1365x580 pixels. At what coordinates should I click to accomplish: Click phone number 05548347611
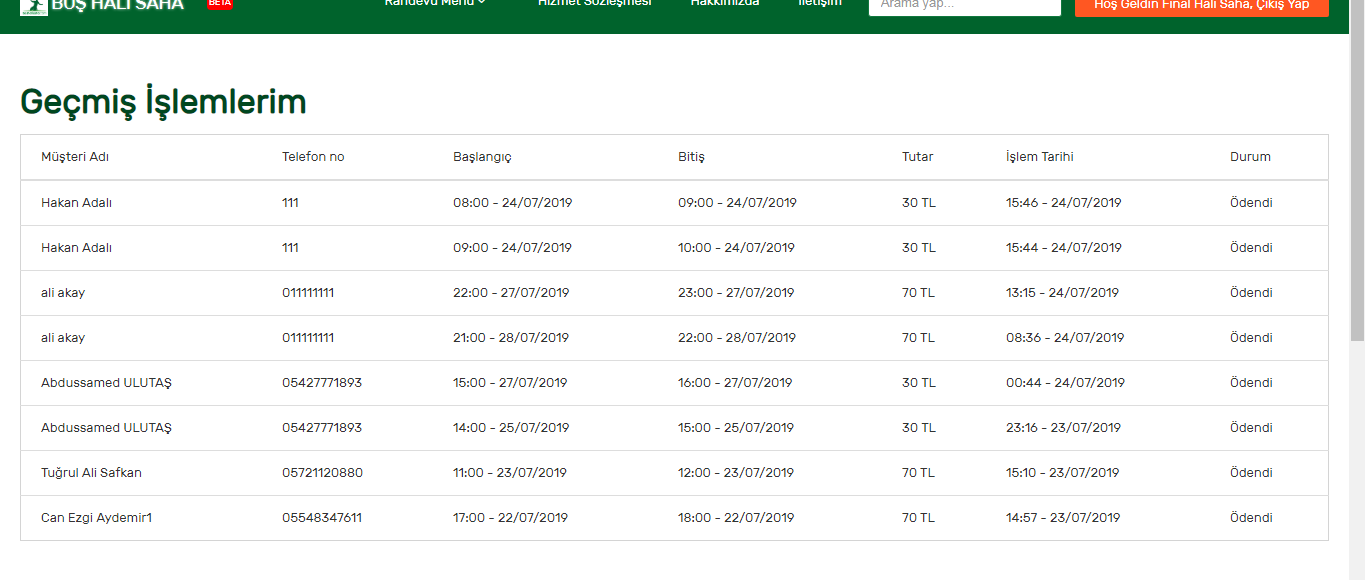click(x=322, y=518)
